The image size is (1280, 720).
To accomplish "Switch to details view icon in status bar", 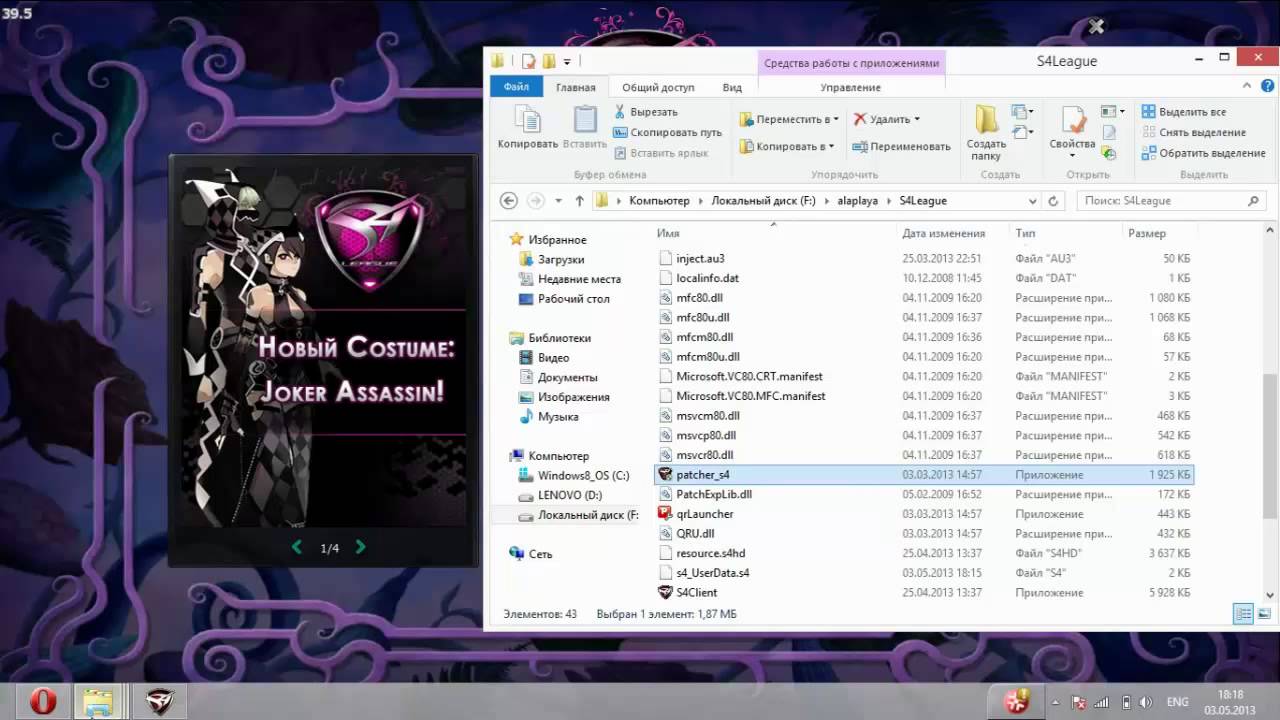I will tap(1243, 614).
